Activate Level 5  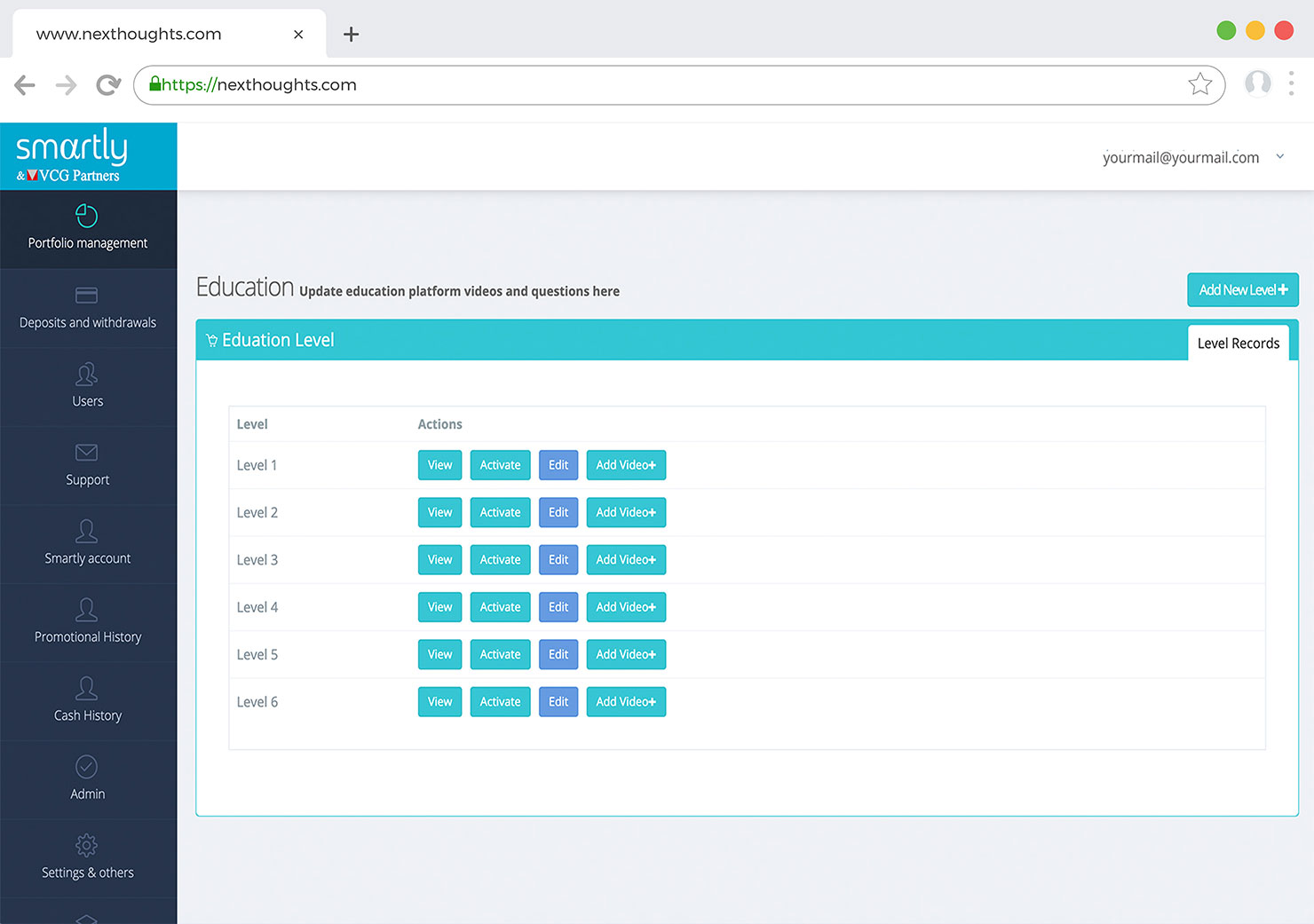500,654
